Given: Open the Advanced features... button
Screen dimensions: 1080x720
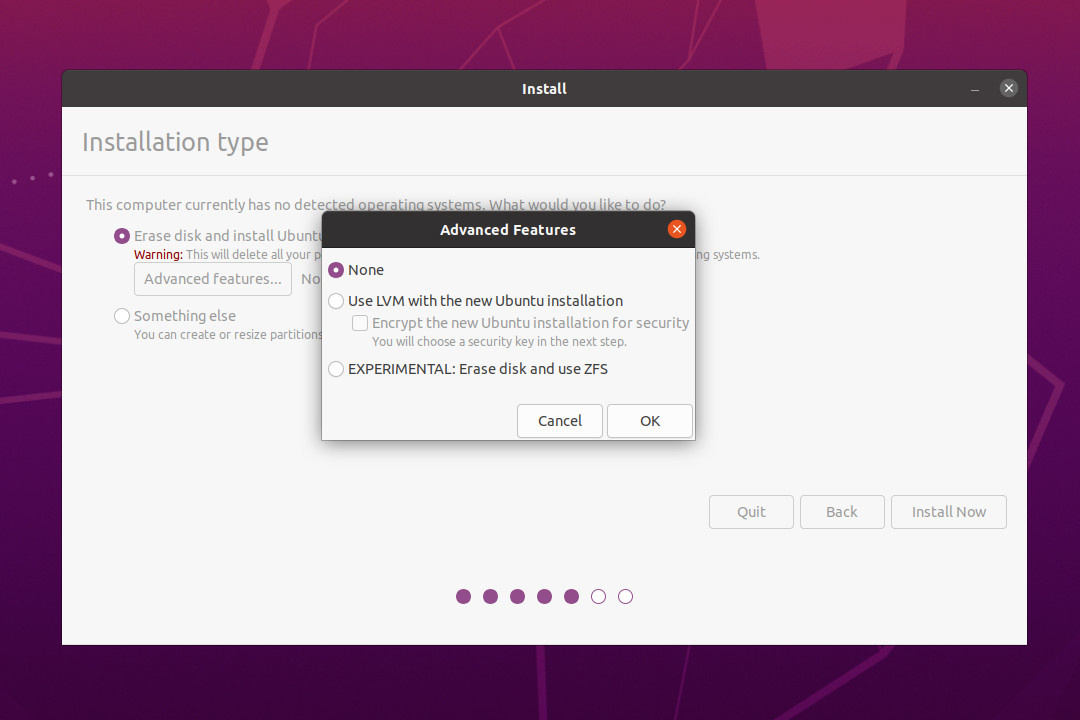Looking at the screenshot, I should tap(213, 279).
